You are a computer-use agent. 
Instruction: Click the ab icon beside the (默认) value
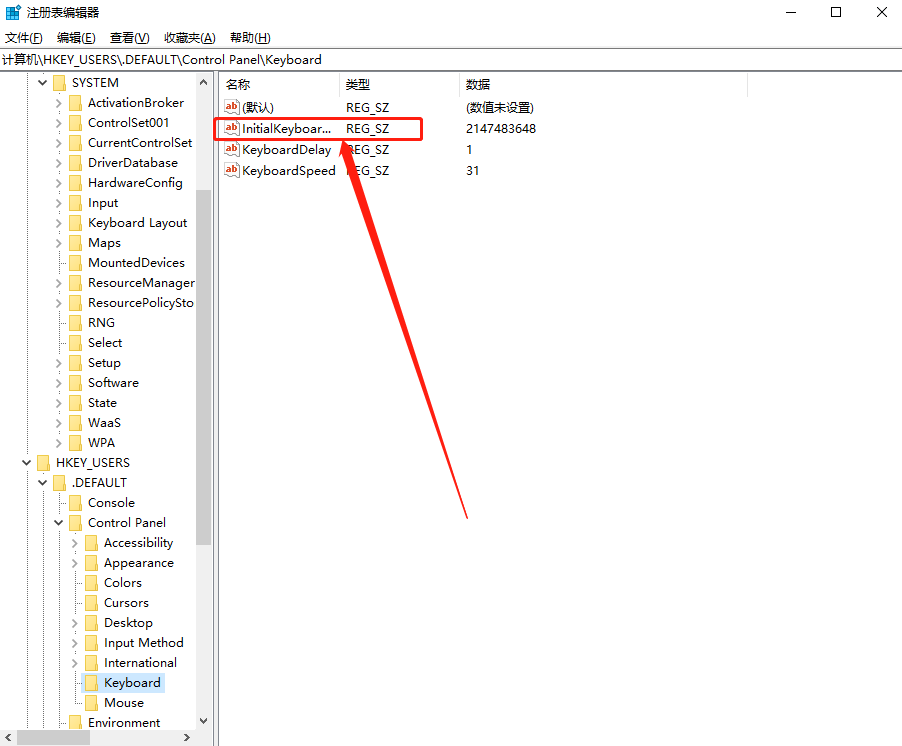(x=232, y=107)
